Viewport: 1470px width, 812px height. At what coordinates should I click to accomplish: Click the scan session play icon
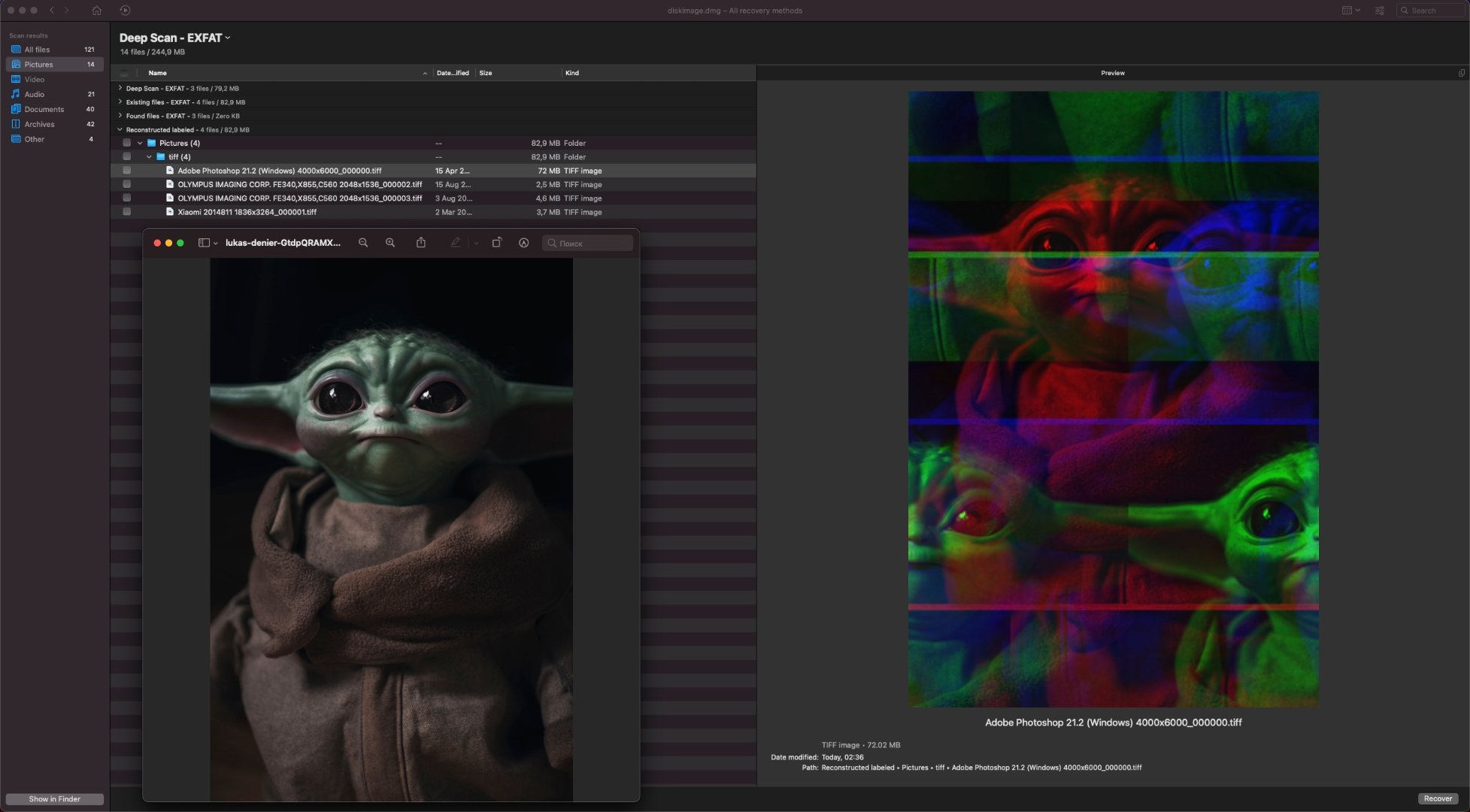[125, 11]
